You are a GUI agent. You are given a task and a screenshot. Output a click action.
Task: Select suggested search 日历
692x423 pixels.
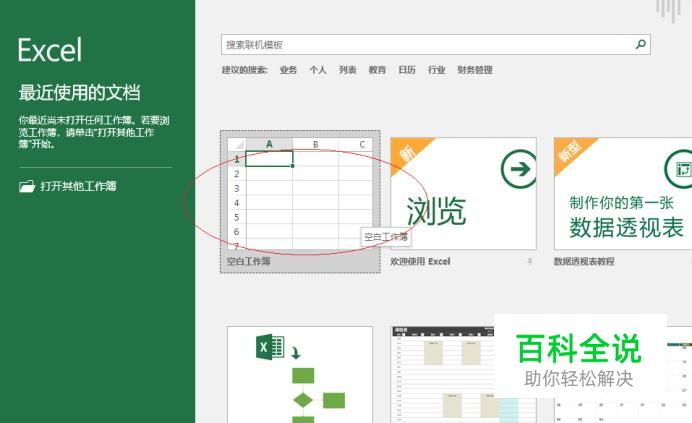tap(406, 70)
